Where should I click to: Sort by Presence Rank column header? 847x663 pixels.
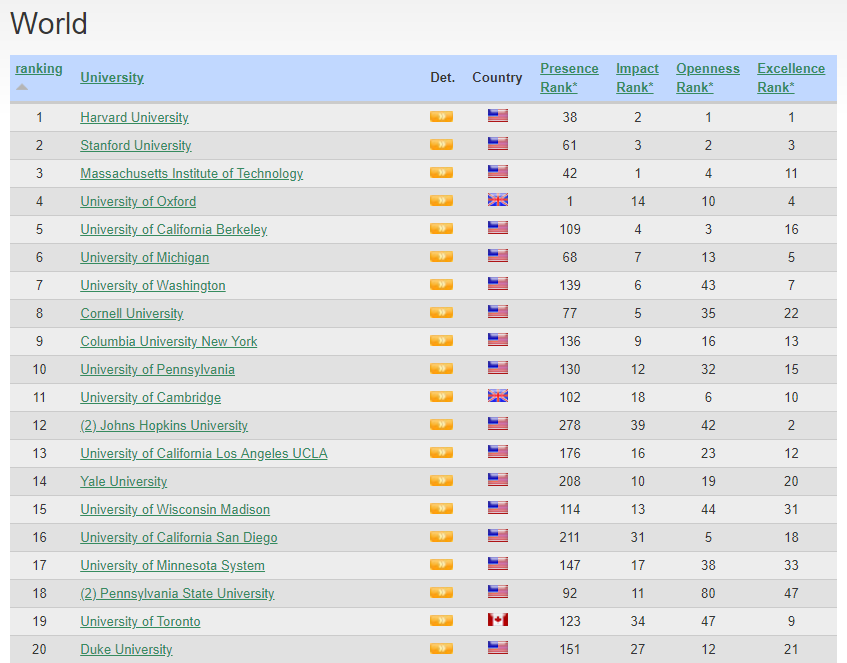(569, 78)
